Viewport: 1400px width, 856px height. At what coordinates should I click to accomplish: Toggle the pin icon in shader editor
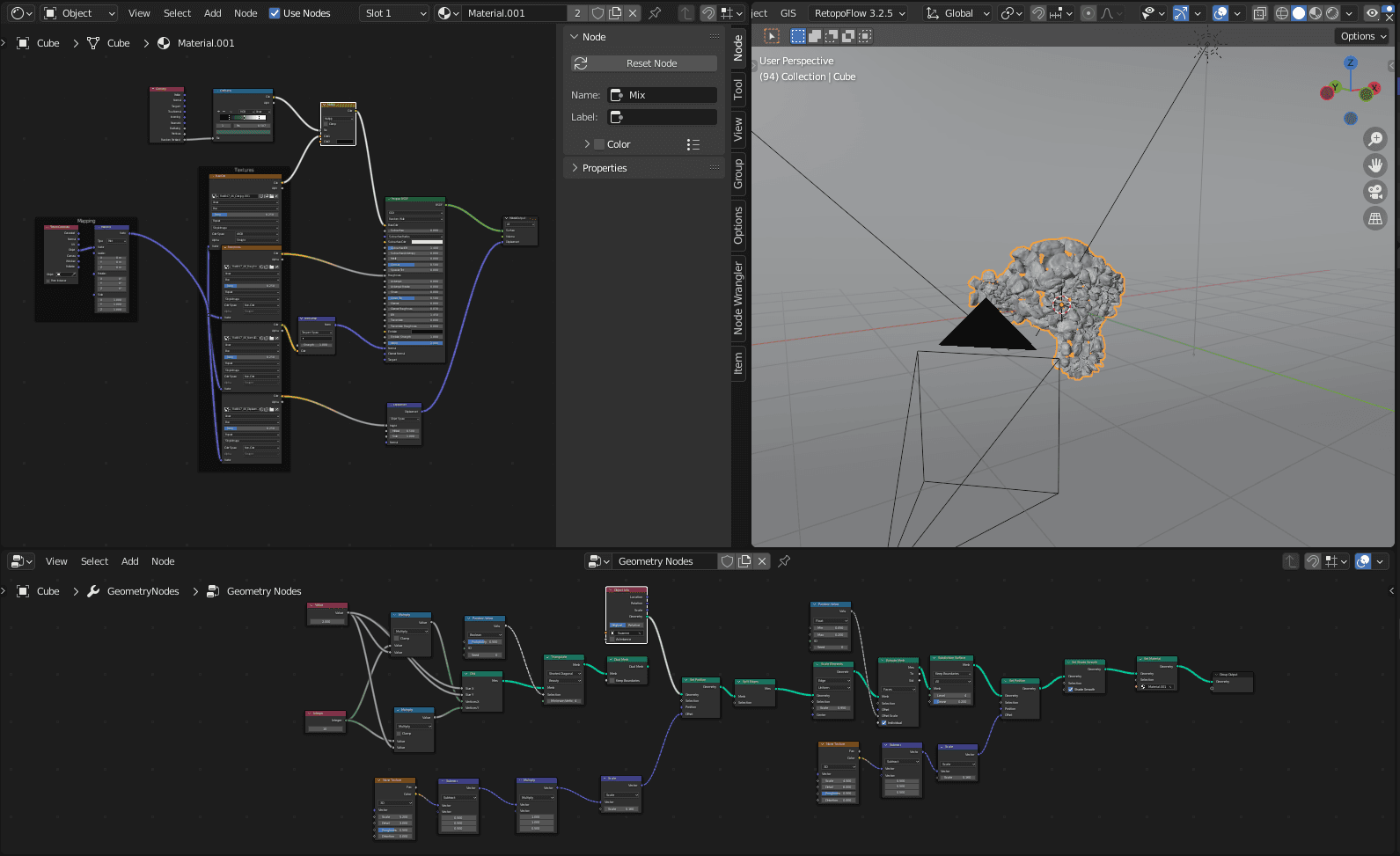pos(655,13)
